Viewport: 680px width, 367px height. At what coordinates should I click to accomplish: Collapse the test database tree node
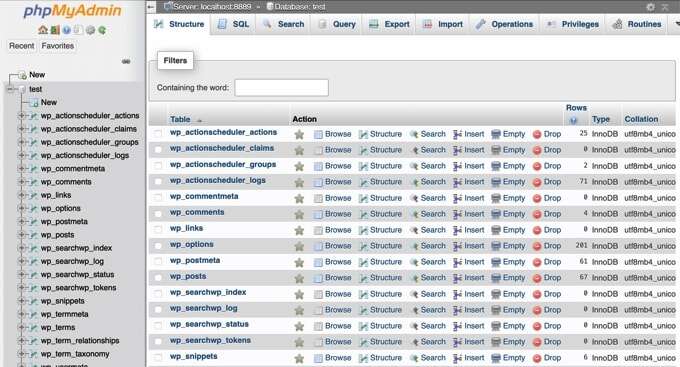(10, 89)
